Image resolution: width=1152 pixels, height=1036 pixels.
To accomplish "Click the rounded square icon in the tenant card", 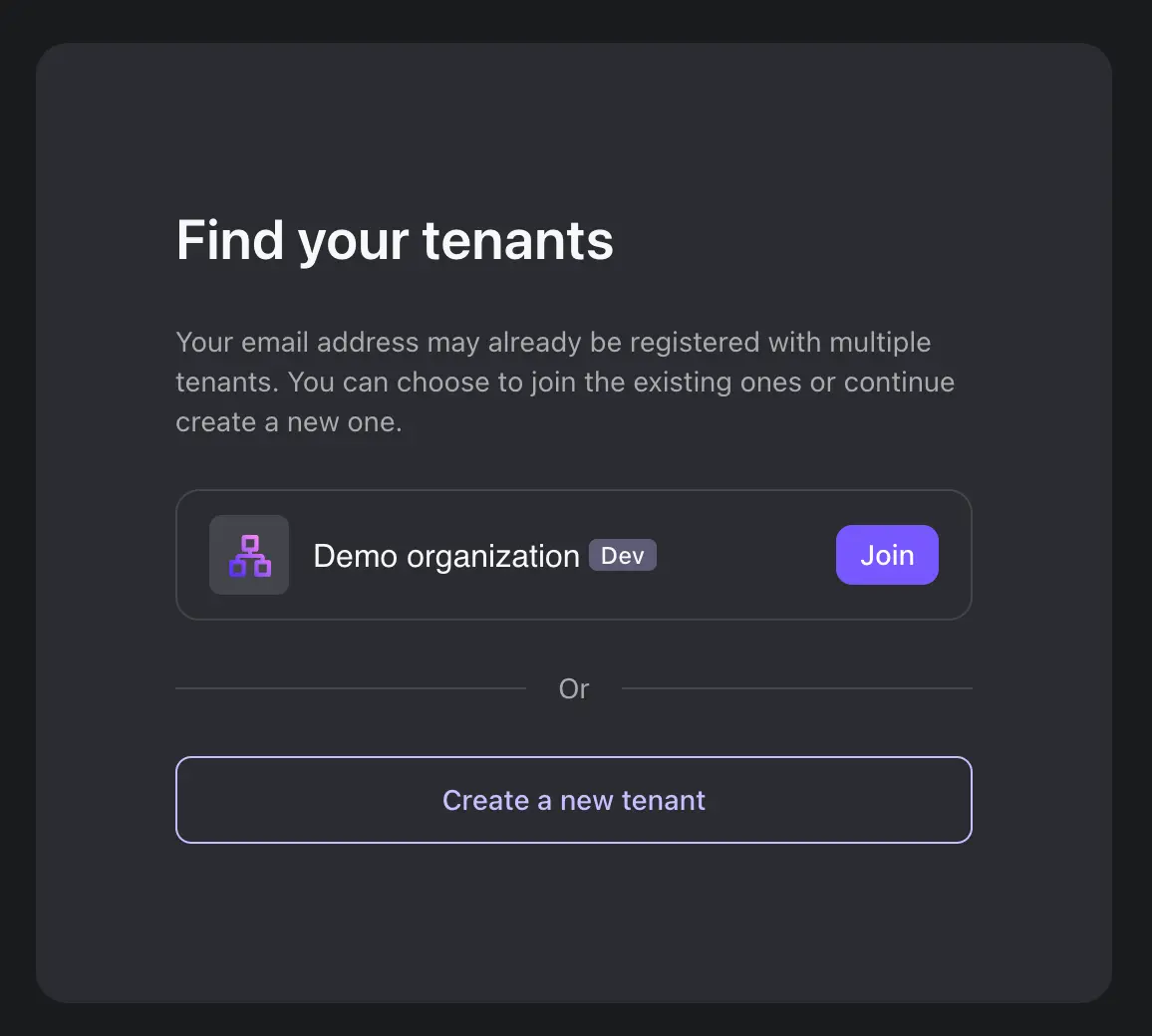I will coord(248,555).
